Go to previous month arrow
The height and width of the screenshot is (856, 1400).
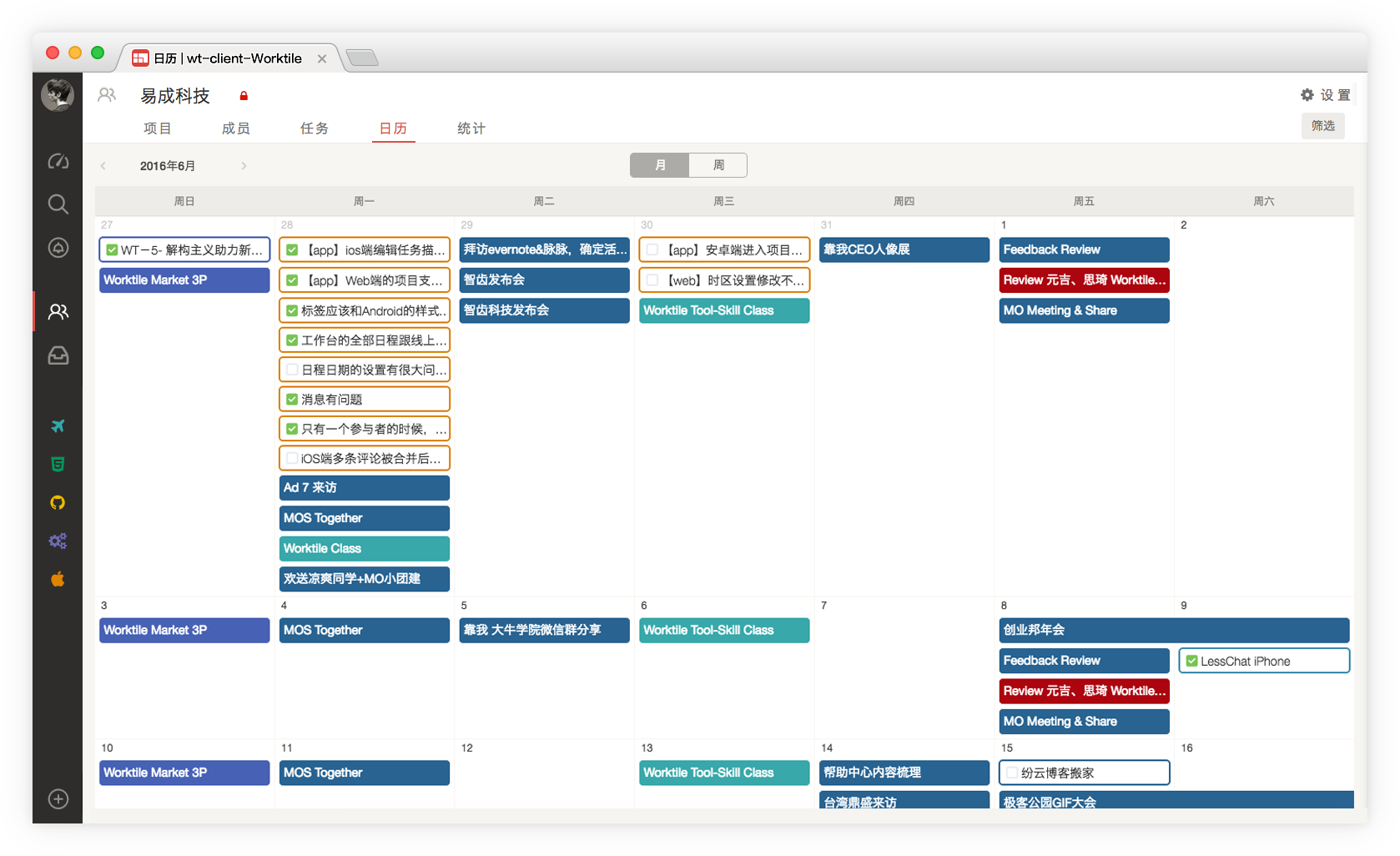103,166
